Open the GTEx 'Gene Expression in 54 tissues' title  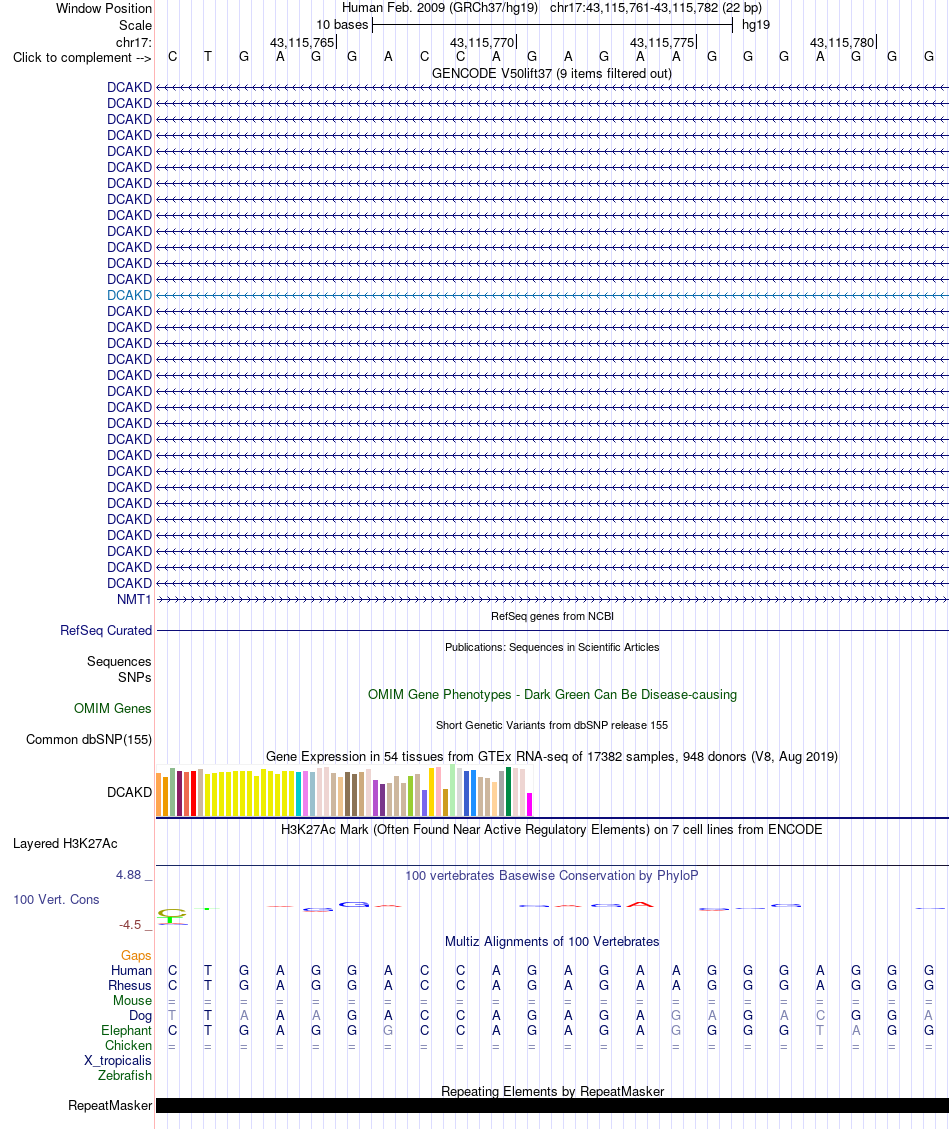pyautogui.click(x=552, y=757)
